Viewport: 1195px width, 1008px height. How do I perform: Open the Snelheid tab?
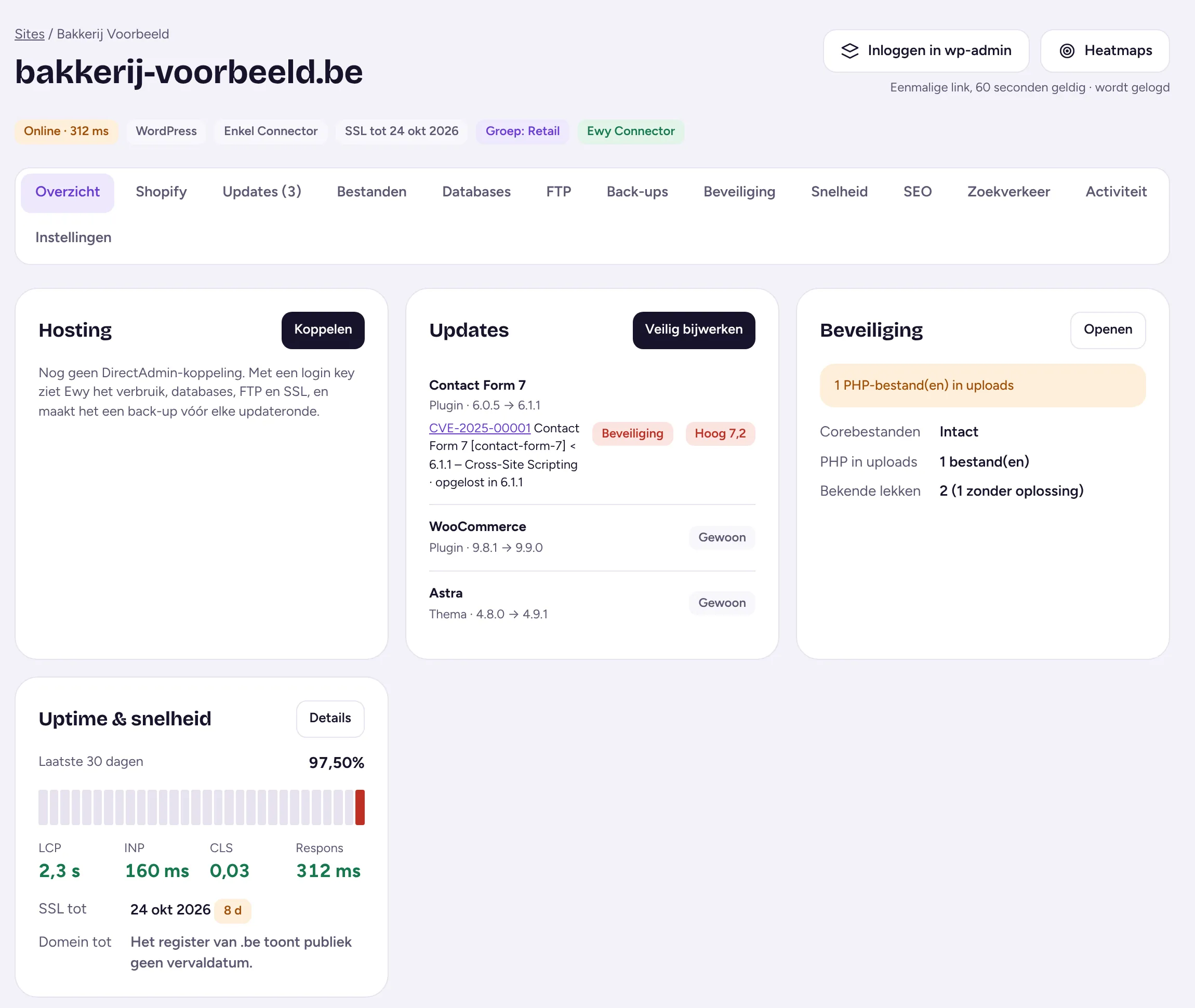(839, 192)
